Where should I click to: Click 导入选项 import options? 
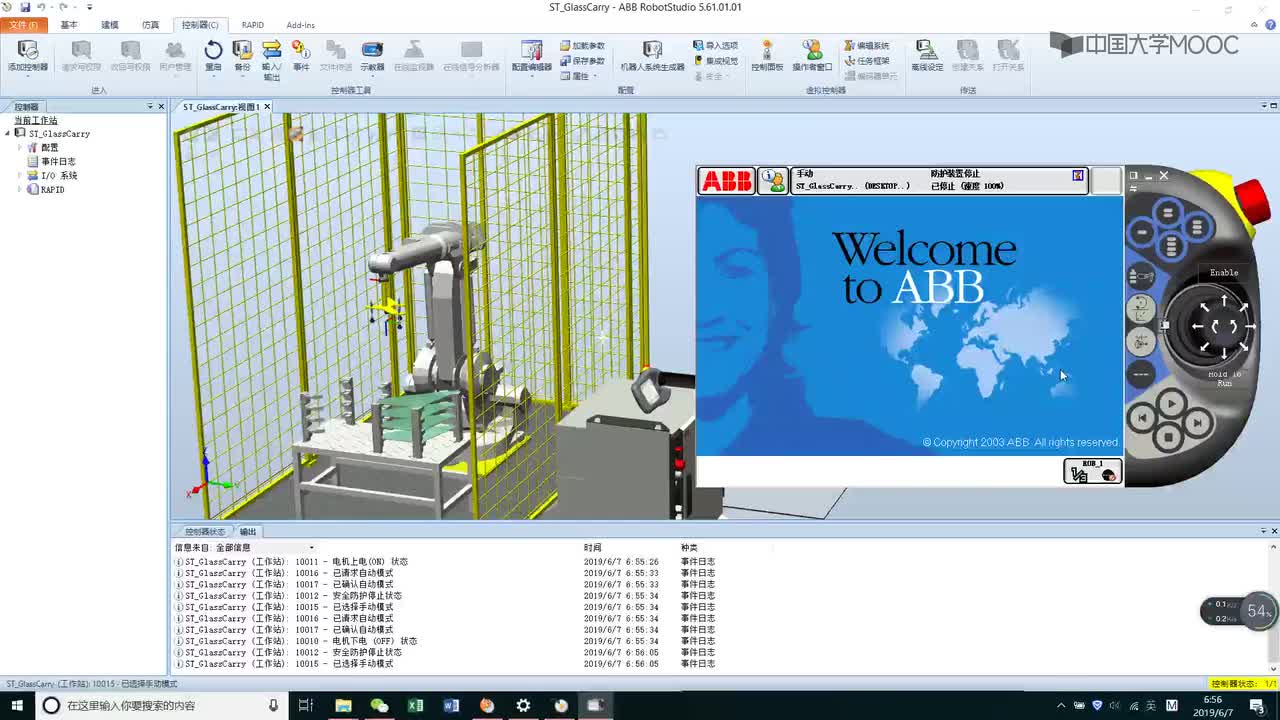pos(716,46)
